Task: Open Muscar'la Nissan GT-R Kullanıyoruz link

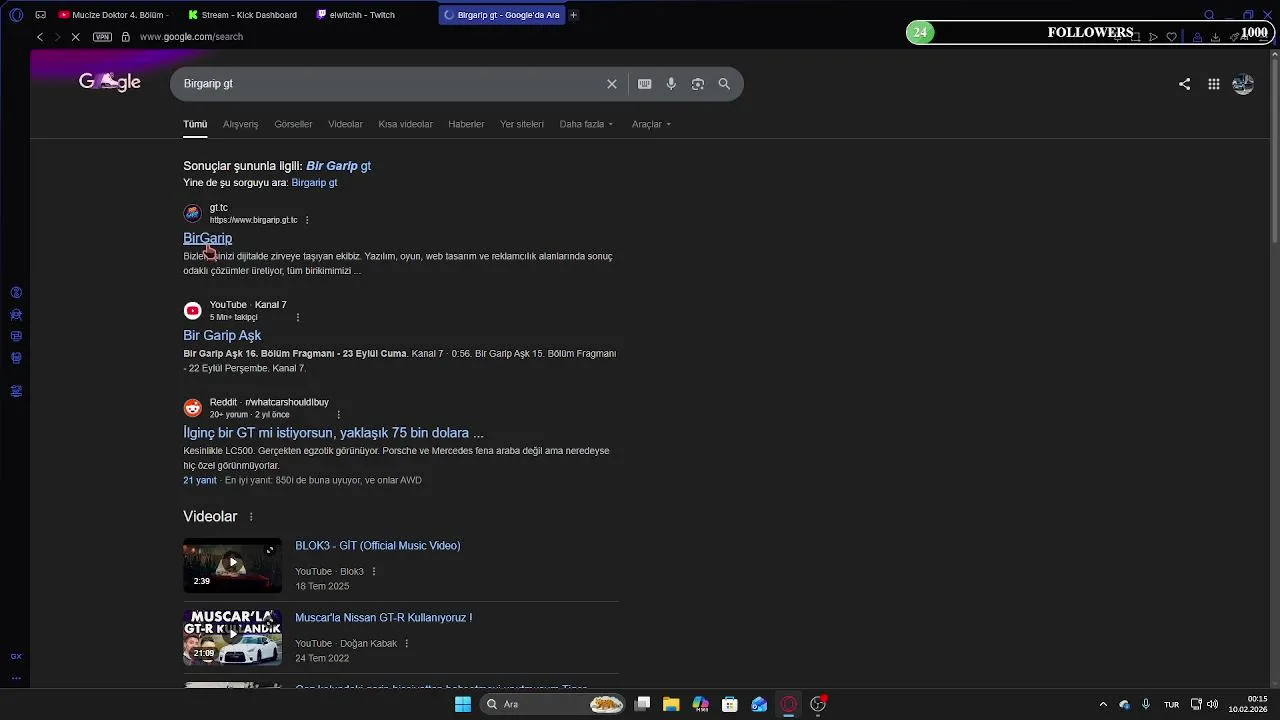Action: coord(383,618)
